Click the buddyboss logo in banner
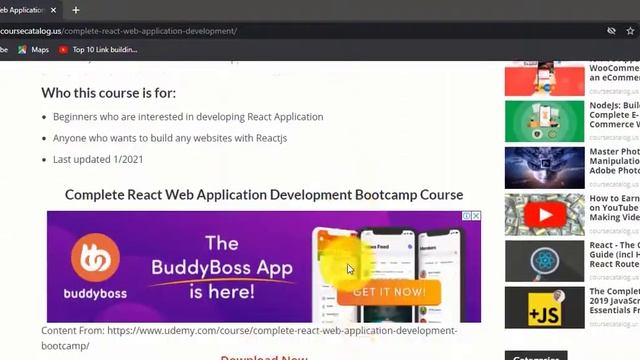Screen dimensions: 640x360 pos(95,266)
